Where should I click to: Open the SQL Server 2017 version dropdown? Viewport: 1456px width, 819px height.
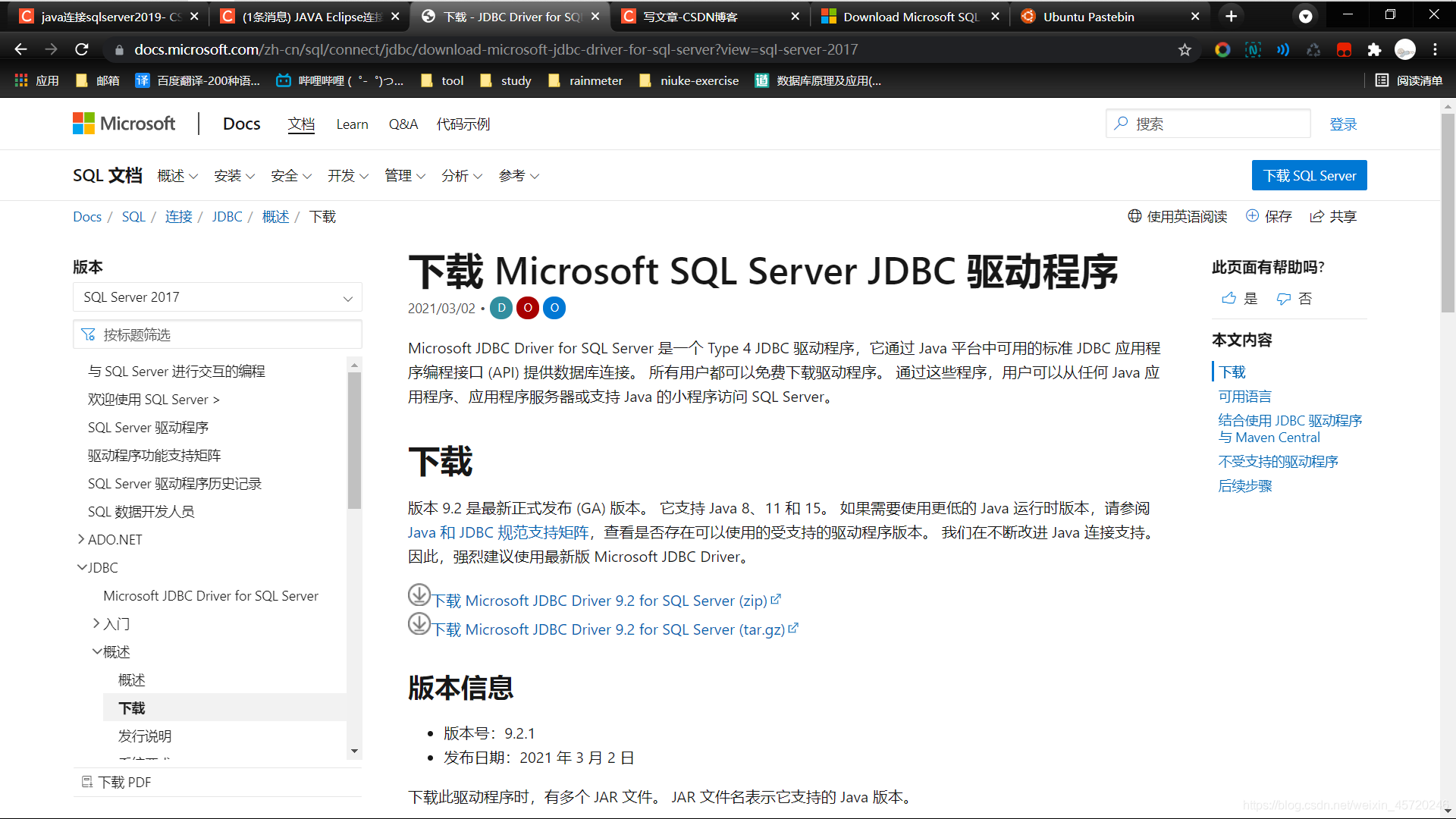tap(218, 297)
